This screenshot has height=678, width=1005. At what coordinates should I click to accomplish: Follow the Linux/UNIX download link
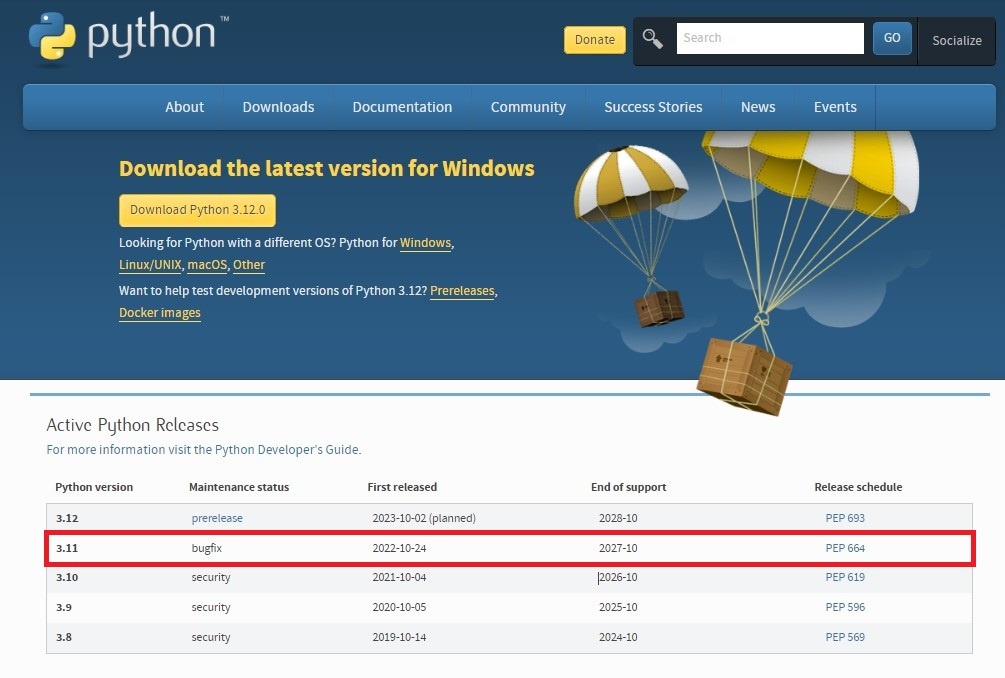150,265
